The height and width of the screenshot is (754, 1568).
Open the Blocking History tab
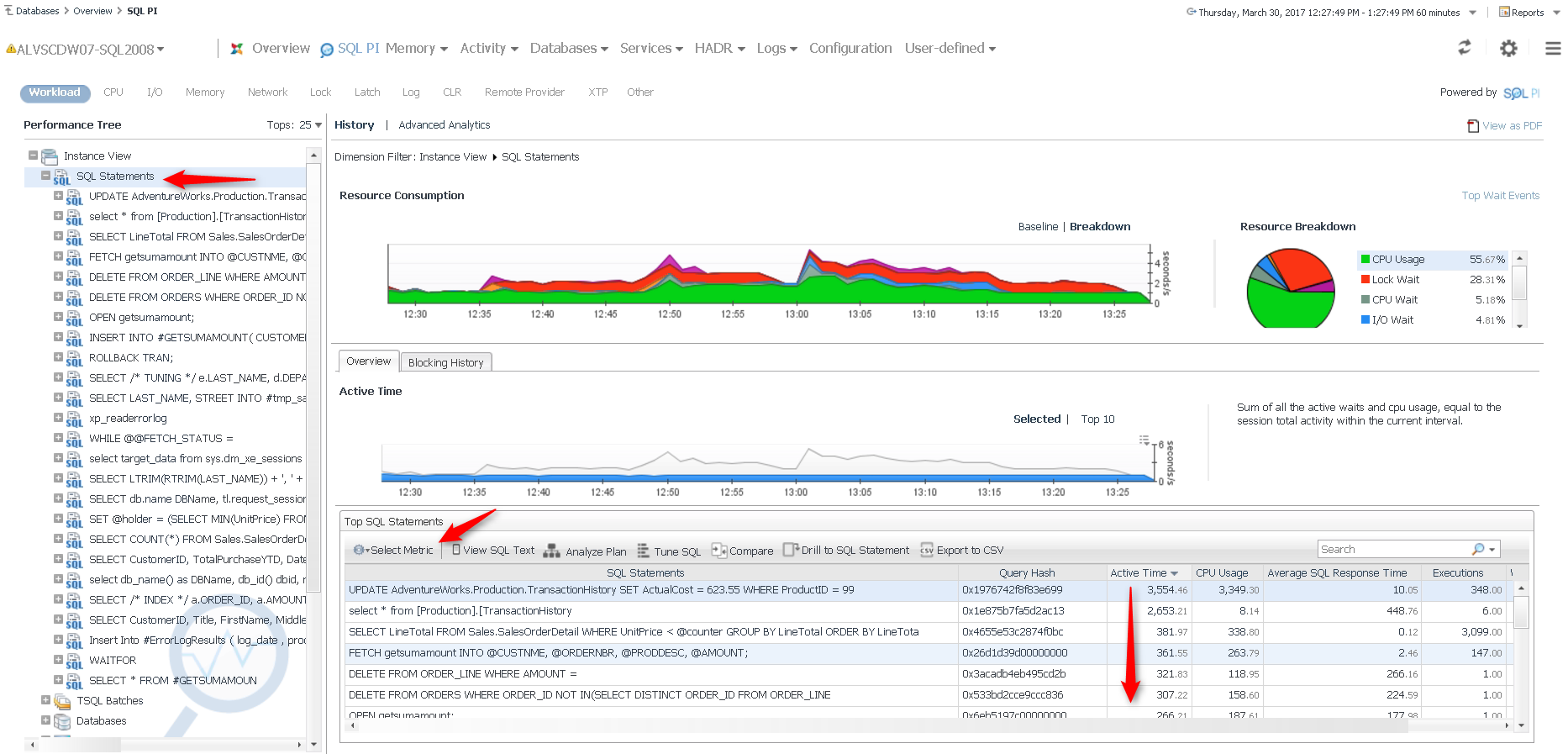click(445, 362)
